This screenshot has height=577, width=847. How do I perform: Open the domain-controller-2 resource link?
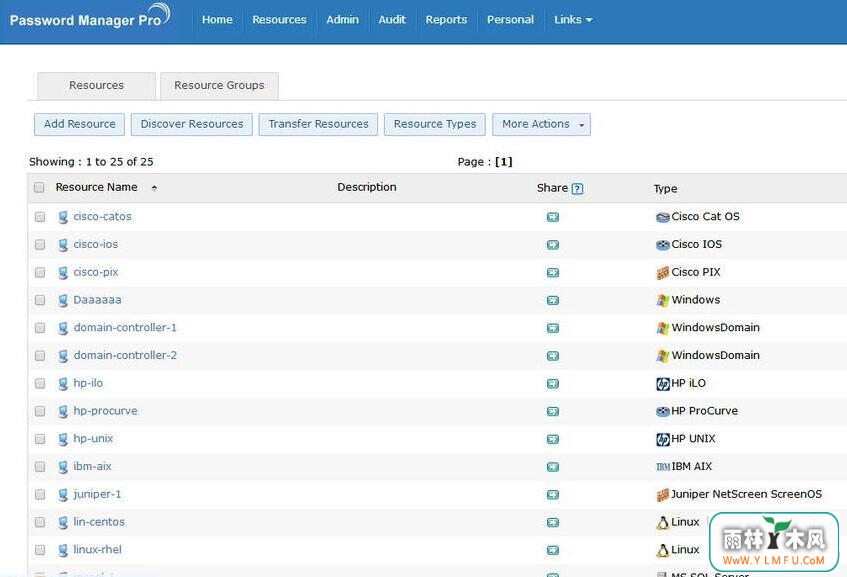125,355
